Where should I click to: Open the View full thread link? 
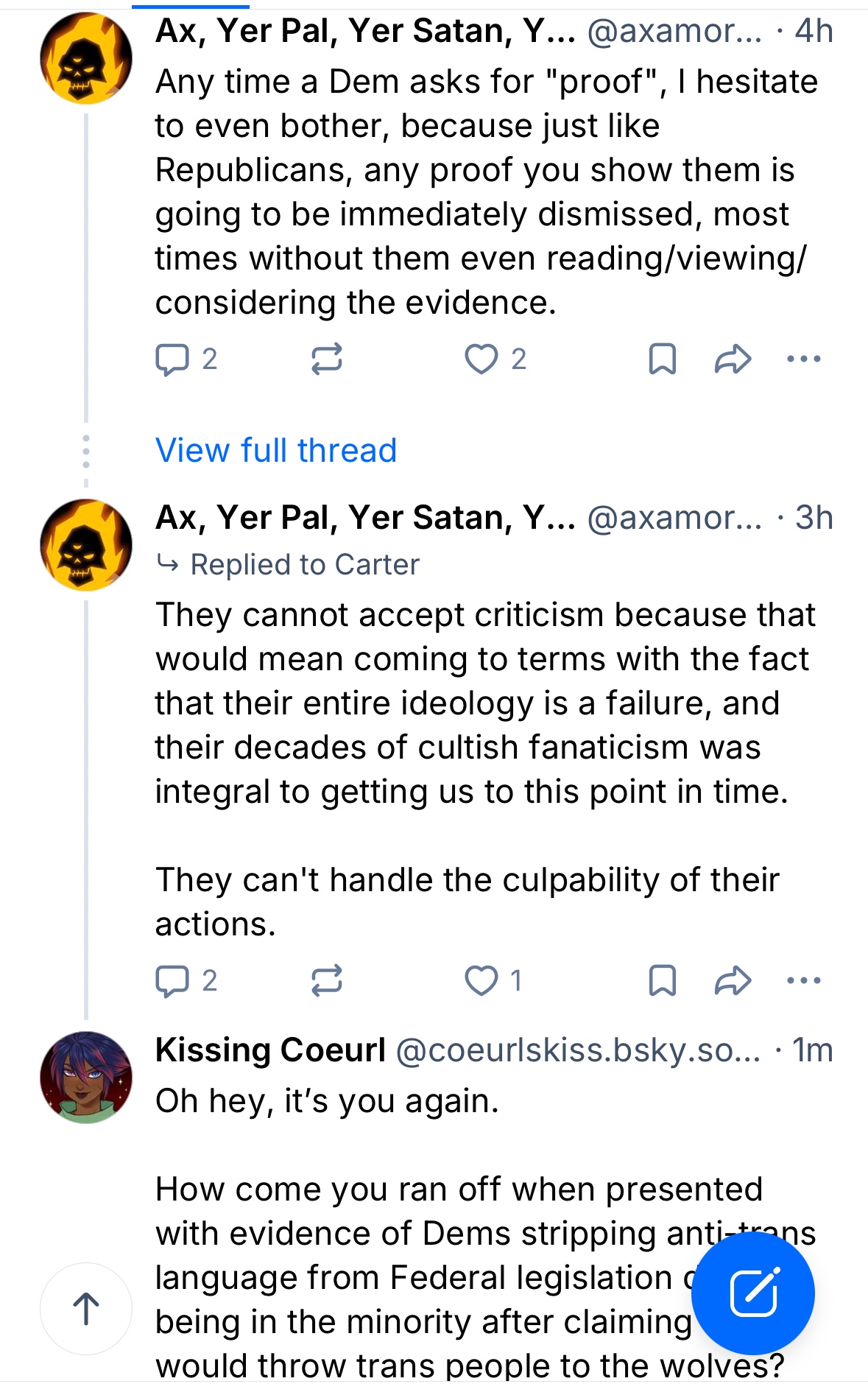[276, 450]
